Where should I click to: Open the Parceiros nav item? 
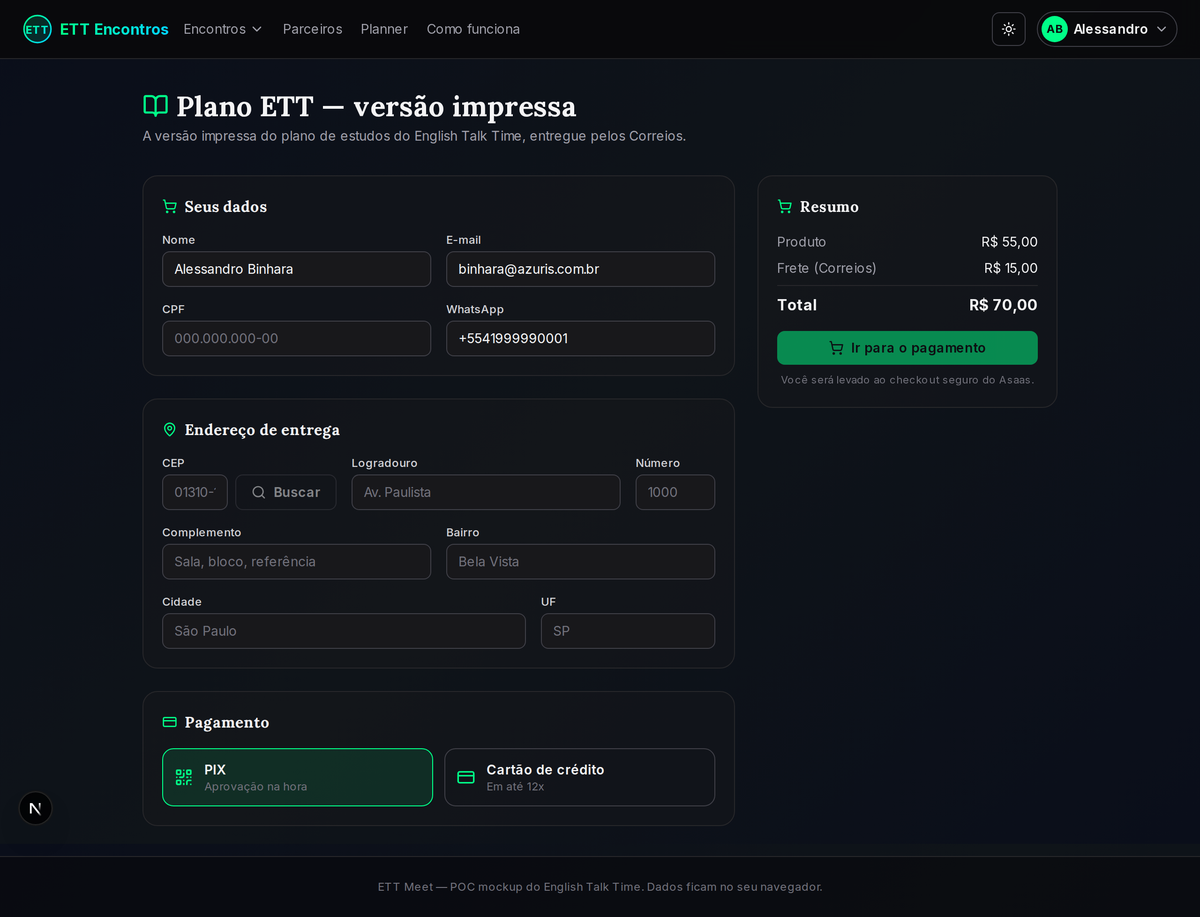click(x=312, y=29)
